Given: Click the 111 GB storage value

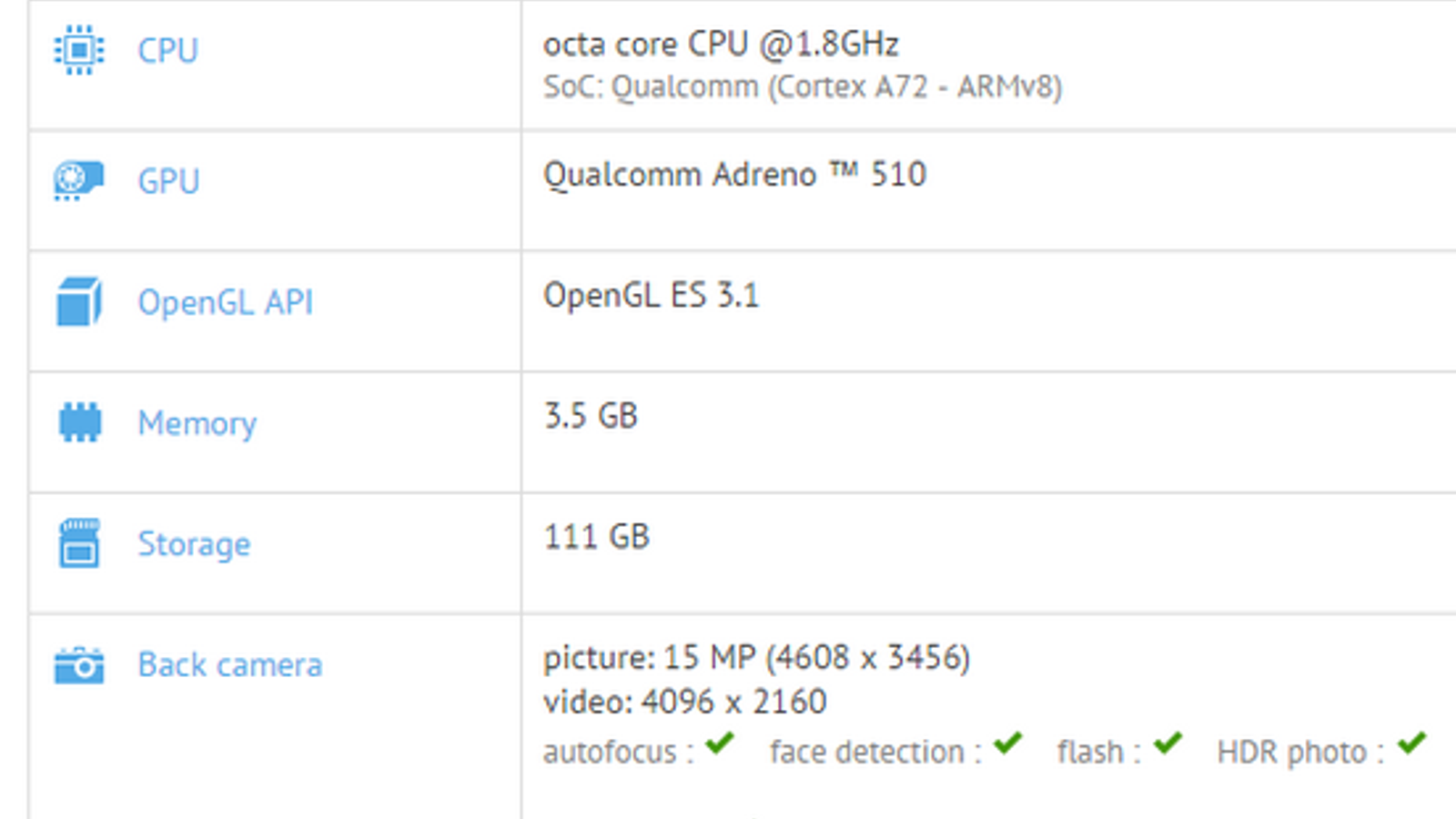Looking at the screenshot, I should tap(596, 537).
